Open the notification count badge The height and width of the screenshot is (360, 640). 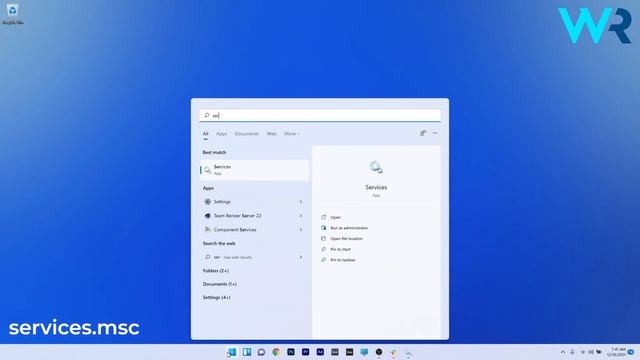631,352
